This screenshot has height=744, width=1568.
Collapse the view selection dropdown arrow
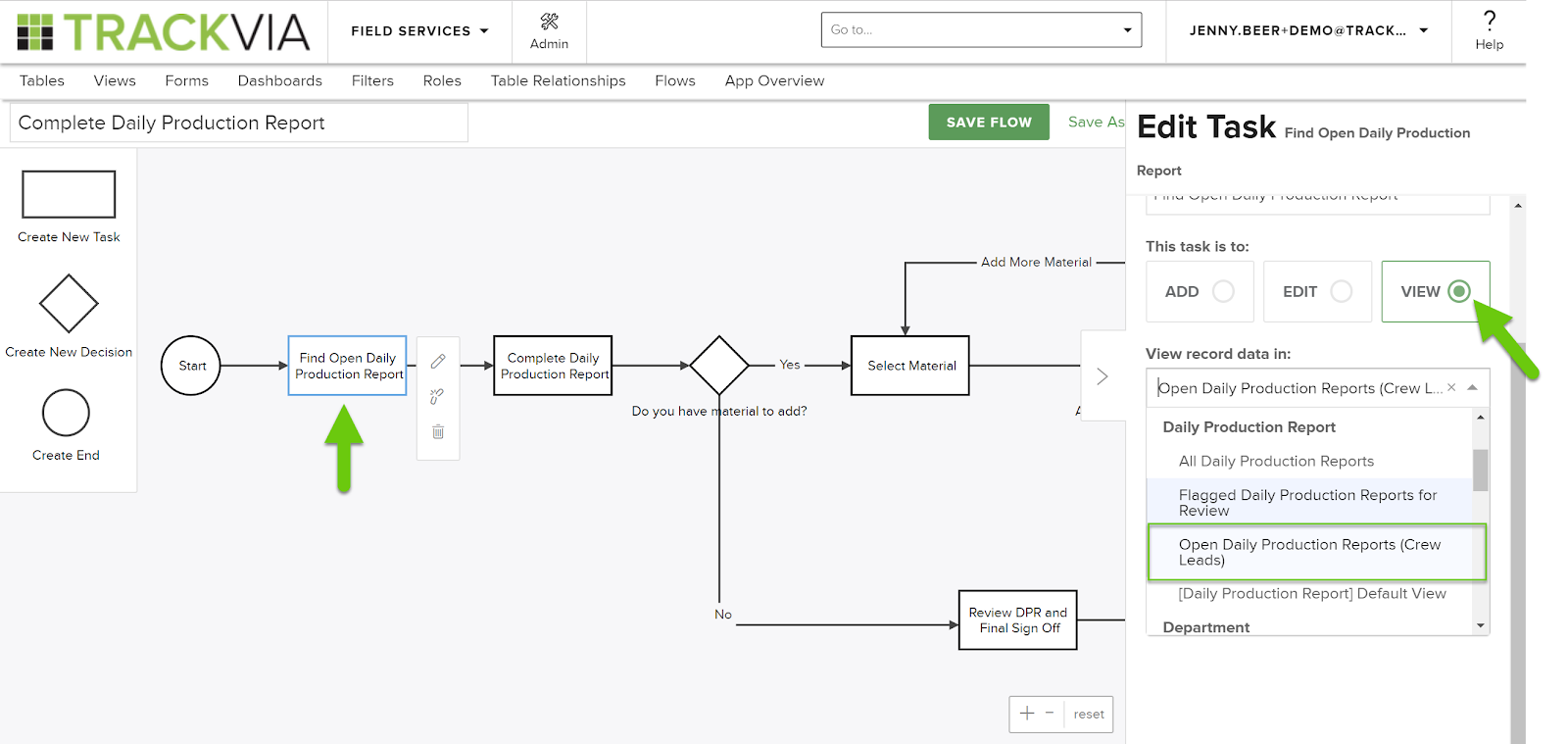point(1472,387)
